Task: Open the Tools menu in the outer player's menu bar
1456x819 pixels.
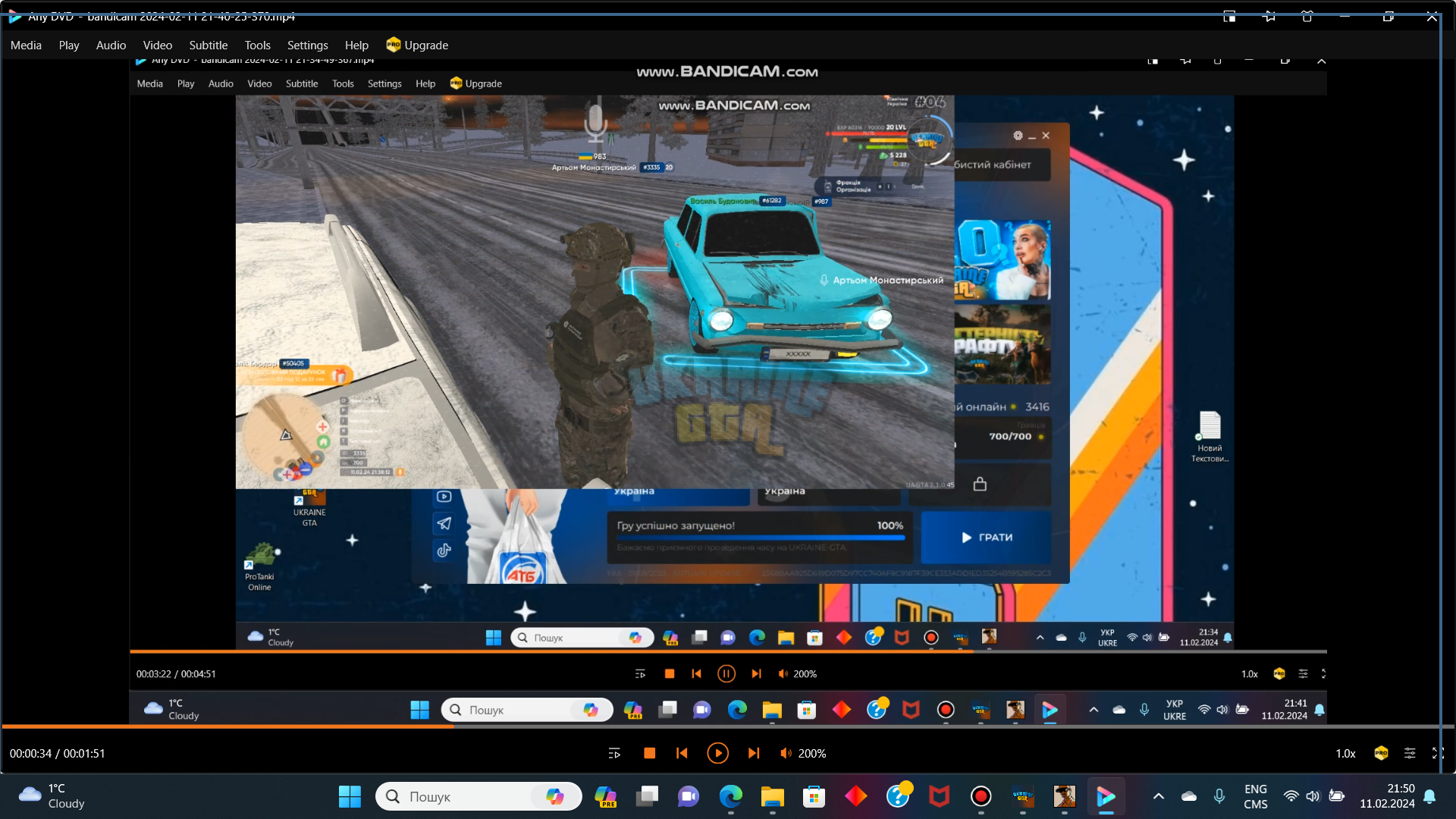Action: 258,45
